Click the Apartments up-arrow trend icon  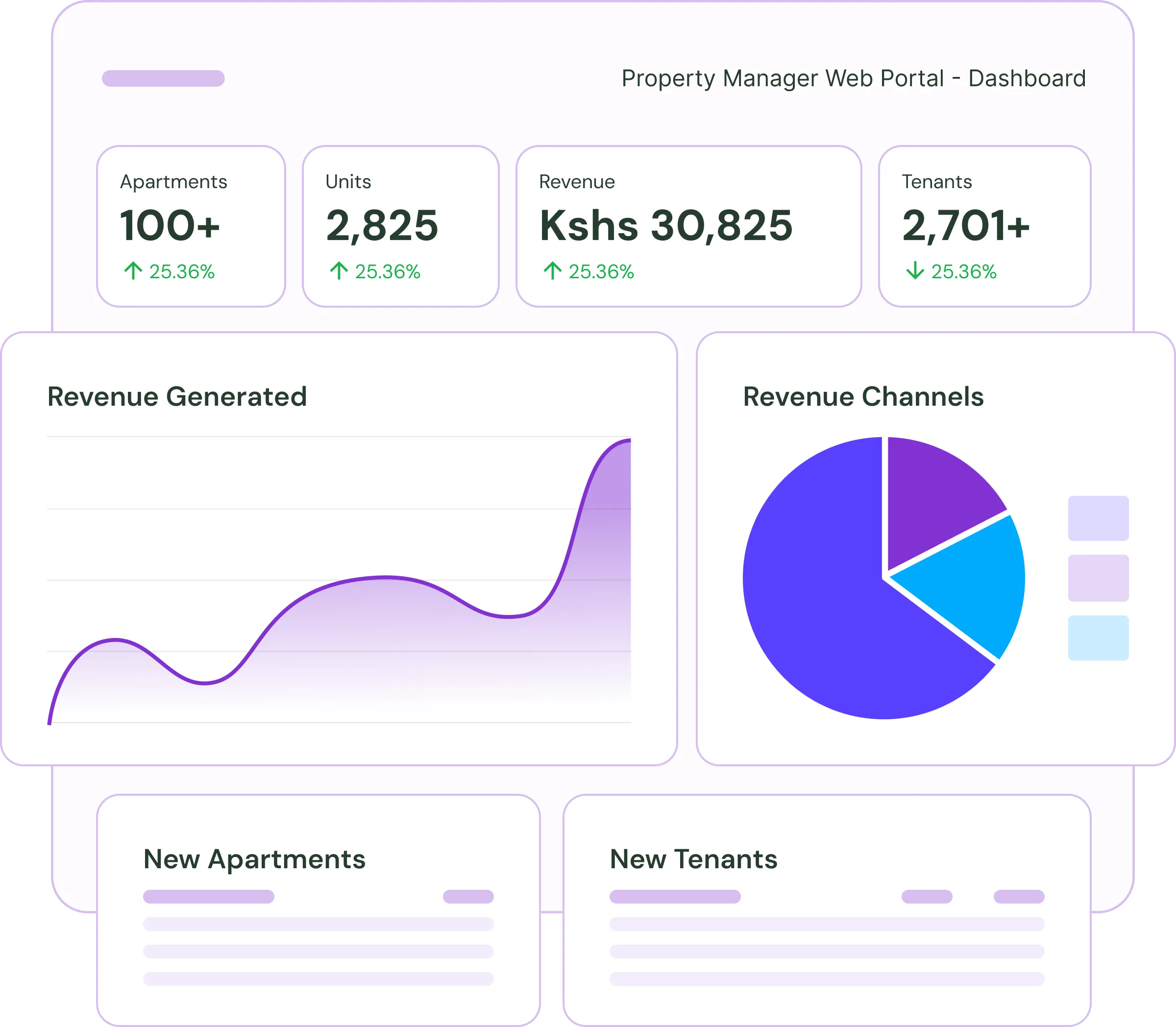point(133,270)
